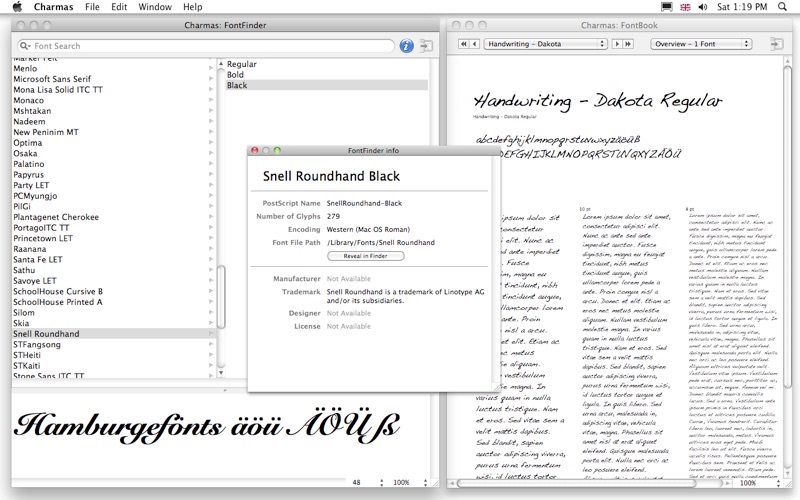This screenshot has height=500, width=800.
Task: Open the Help menu
Action: [x=193, y=7]
